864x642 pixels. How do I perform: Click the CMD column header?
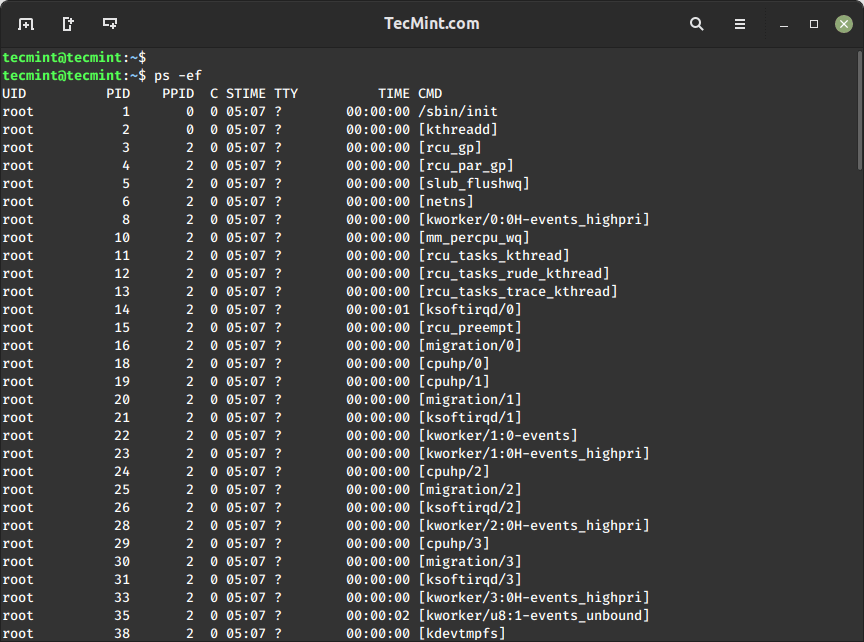[x=429, y=93]
